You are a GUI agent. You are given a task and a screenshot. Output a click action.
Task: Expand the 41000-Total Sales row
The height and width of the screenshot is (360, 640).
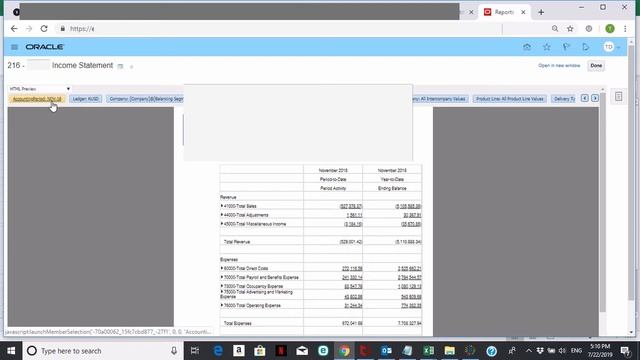click(x=222, y=206)
